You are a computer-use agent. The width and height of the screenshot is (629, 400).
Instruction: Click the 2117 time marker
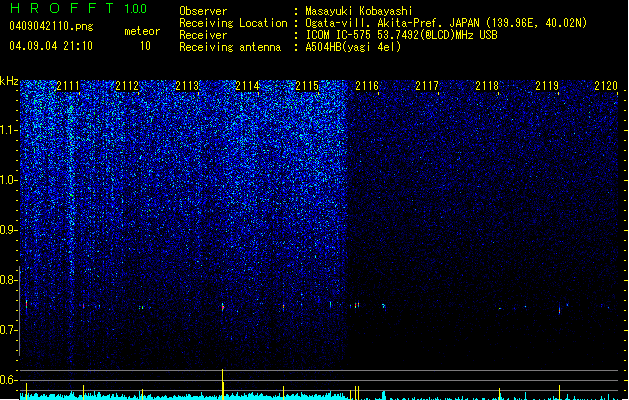pos(427,86)
